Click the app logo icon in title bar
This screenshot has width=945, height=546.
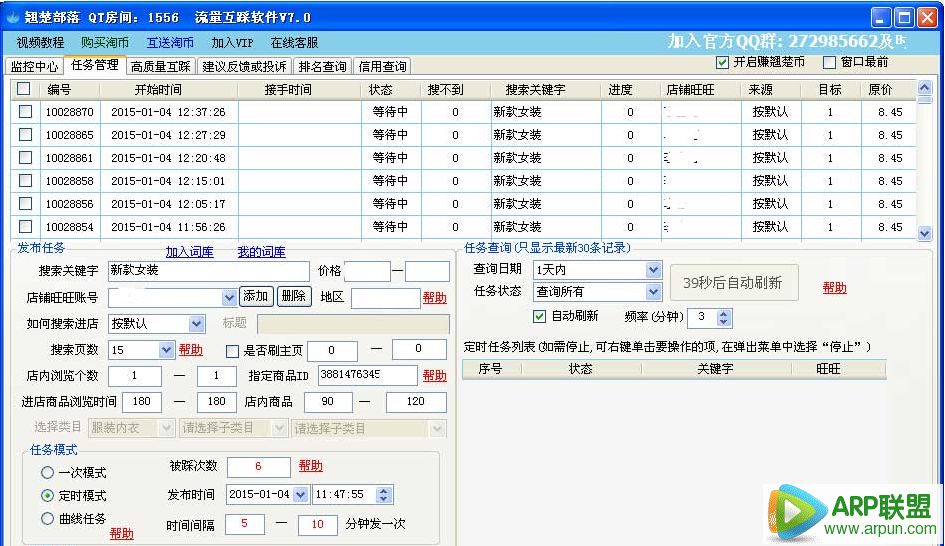[12, 17]
